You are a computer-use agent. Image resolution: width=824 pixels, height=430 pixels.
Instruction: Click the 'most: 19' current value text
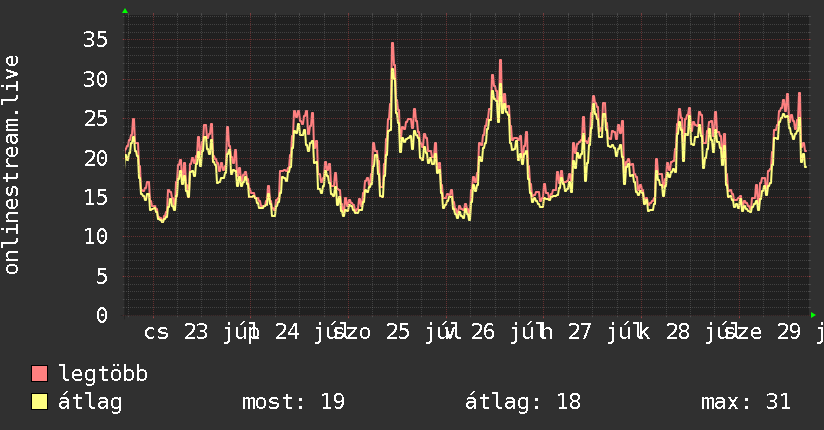(293, 402)
